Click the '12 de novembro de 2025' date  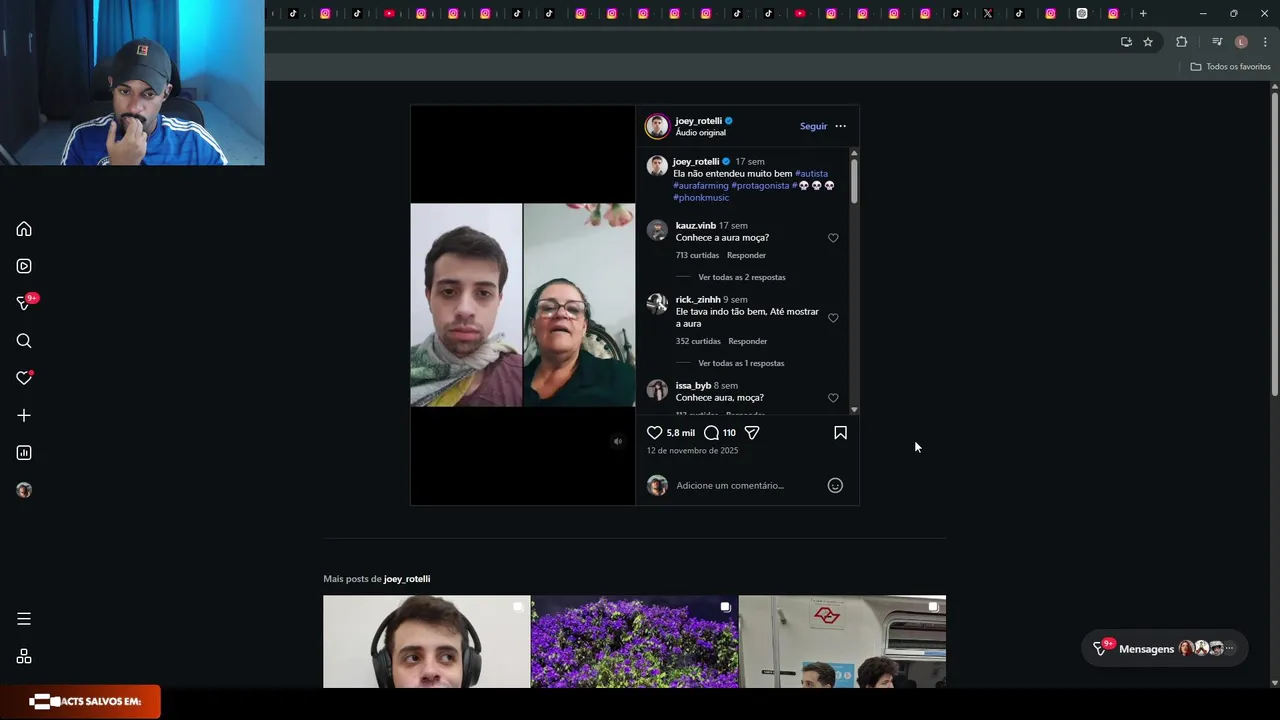pos(692,451)
